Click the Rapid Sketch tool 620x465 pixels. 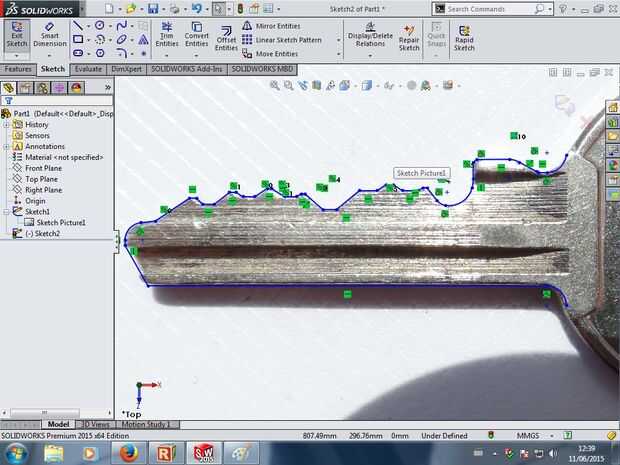pyautogui.click(x=464, y=38)
